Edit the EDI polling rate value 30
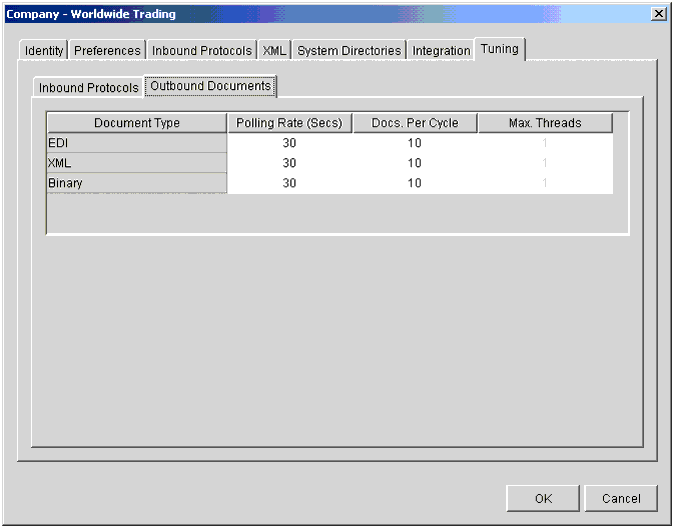This screenshot has height=527, width=678. (x=289, y=143)
